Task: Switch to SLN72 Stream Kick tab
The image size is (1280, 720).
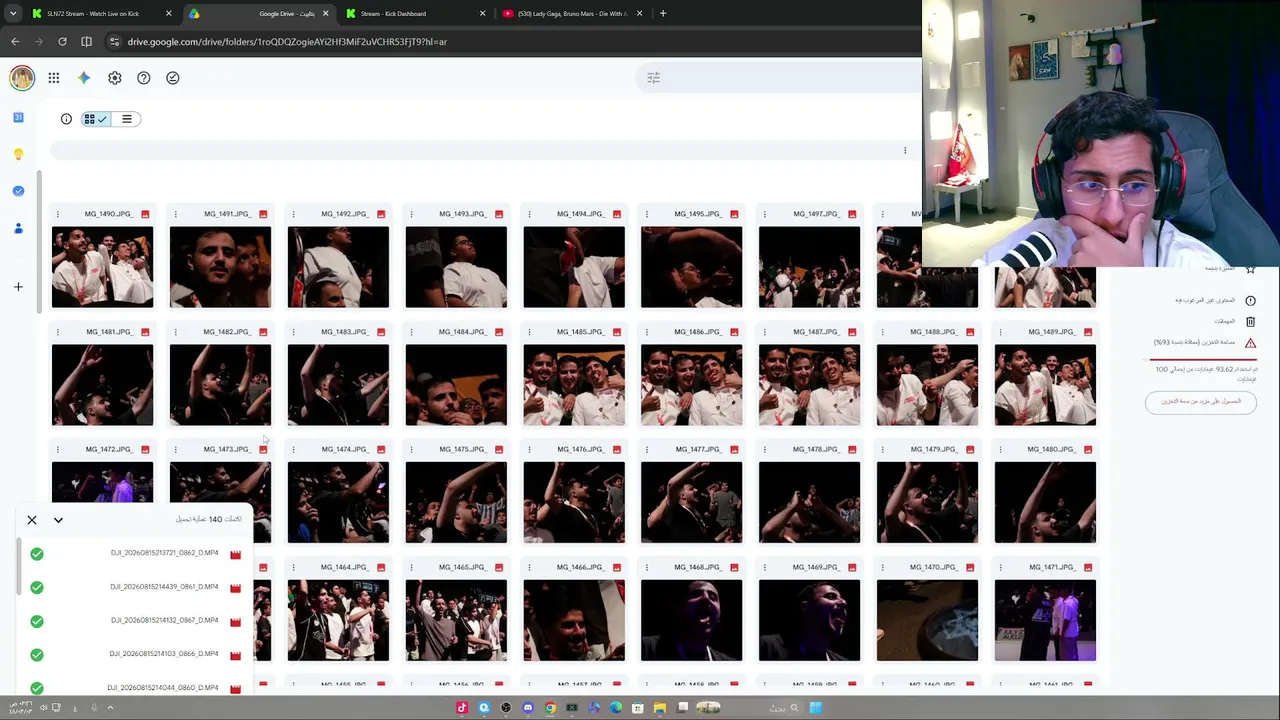Action: [x=100, y=14]
